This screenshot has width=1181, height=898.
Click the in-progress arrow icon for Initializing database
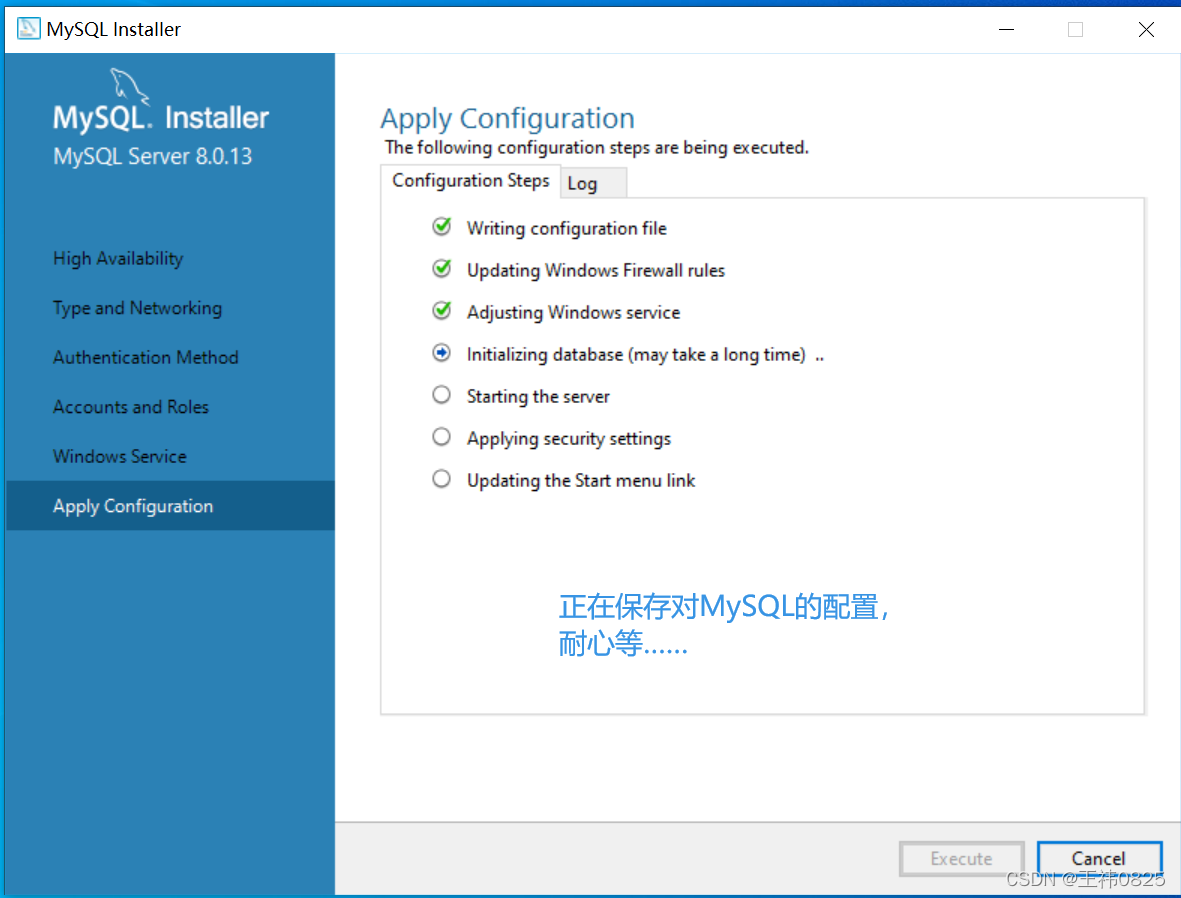tap(442, 353)
